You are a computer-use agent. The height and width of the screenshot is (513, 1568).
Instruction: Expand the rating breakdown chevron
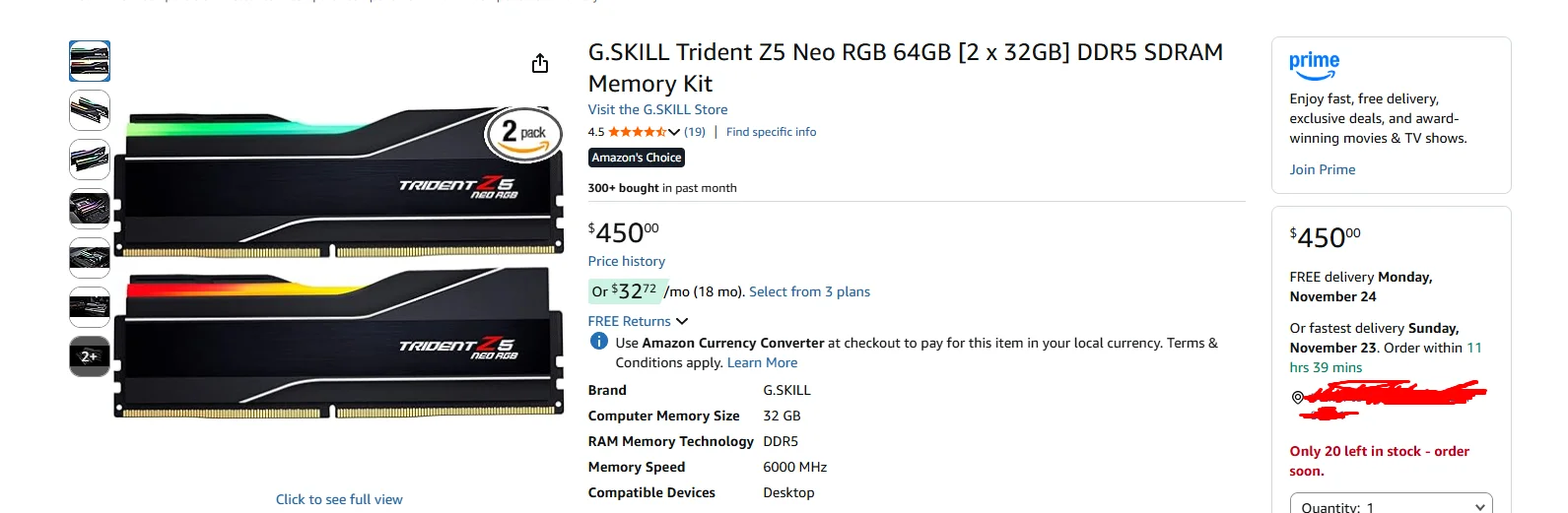pos(674,132)
